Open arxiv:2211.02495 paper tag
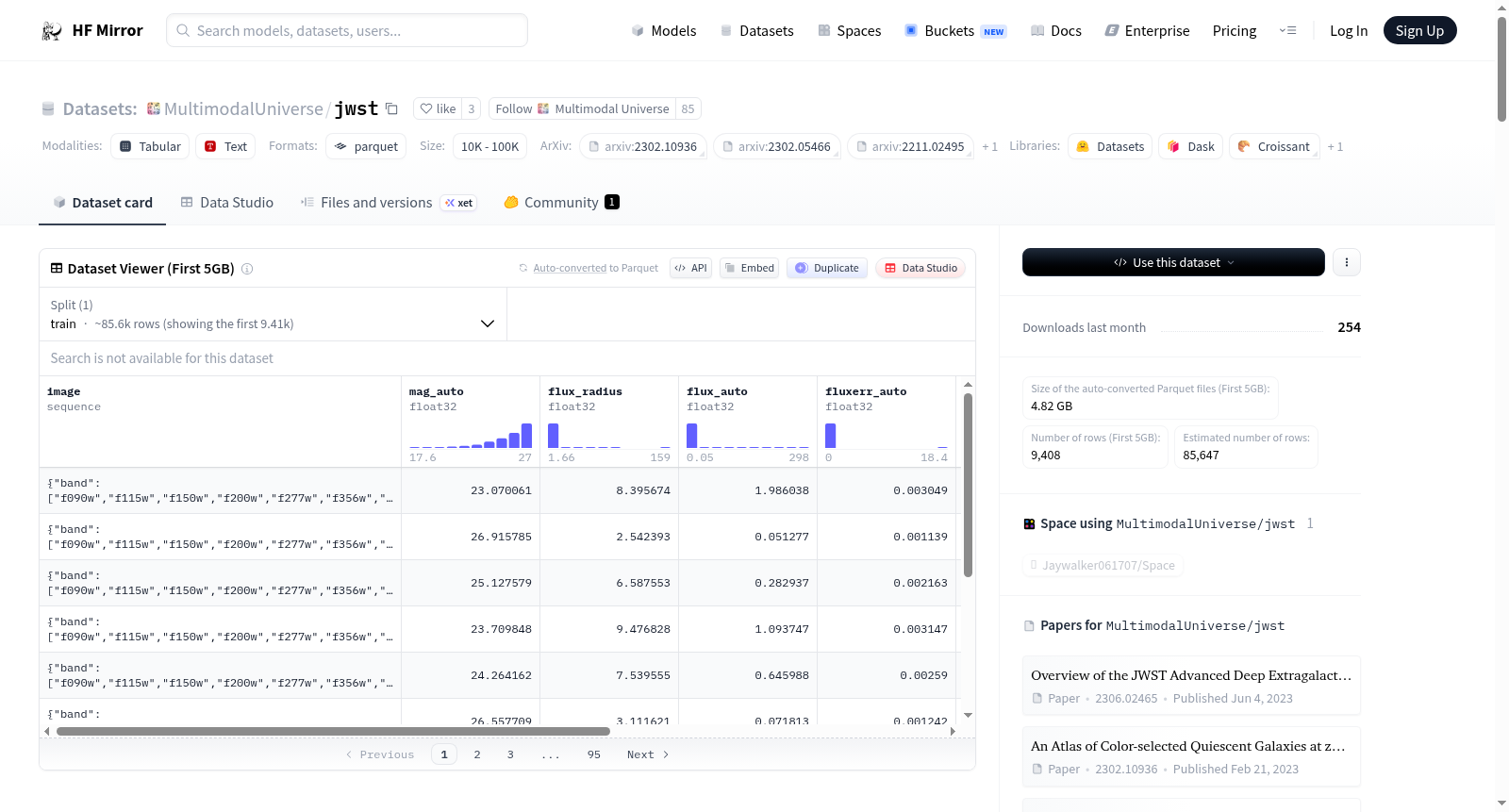1509x812 pixels. coord(910,146)
